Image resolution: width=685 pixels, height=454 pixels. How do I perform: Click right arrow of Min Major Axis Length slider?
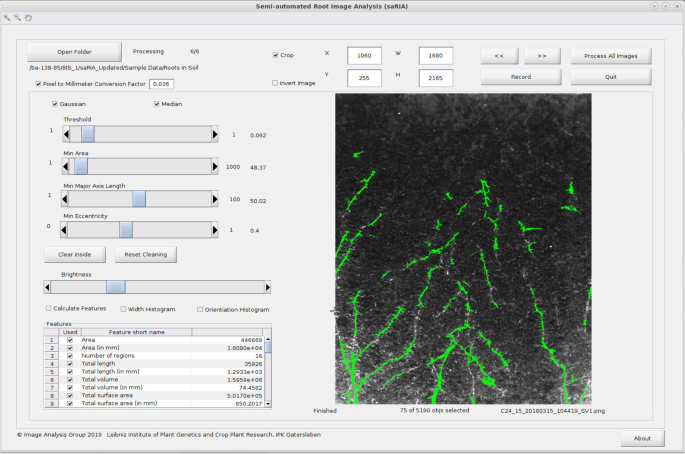tap(214, 199)
